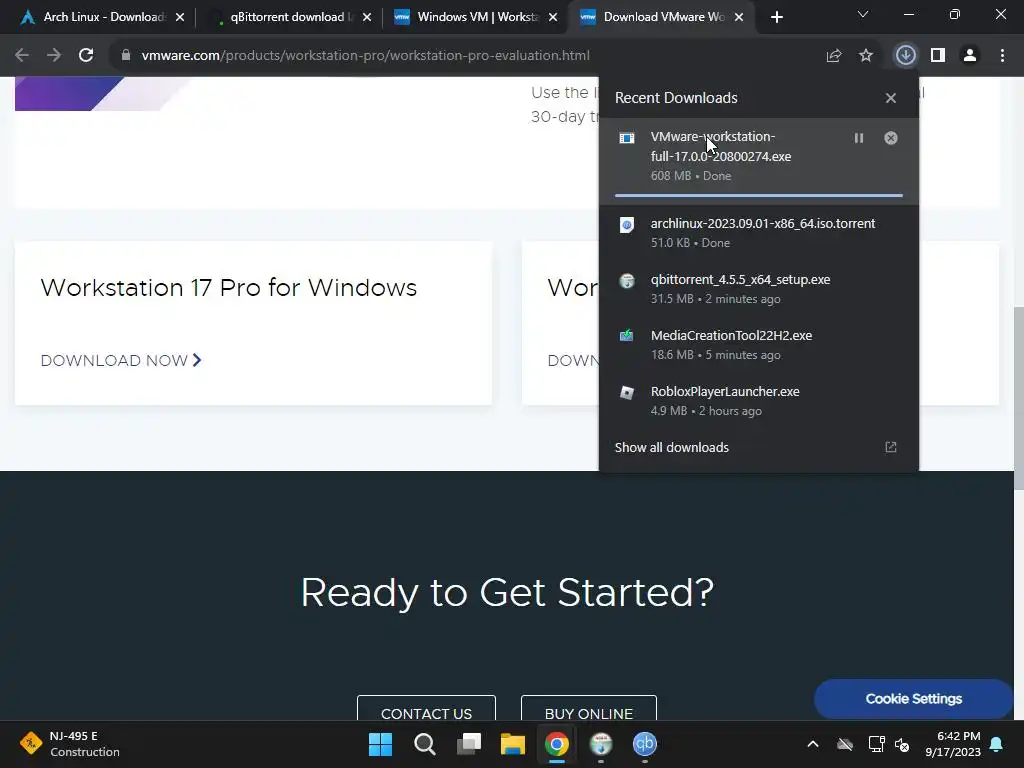Open qBittorrent from the taskbar

[x=645, y=744]
